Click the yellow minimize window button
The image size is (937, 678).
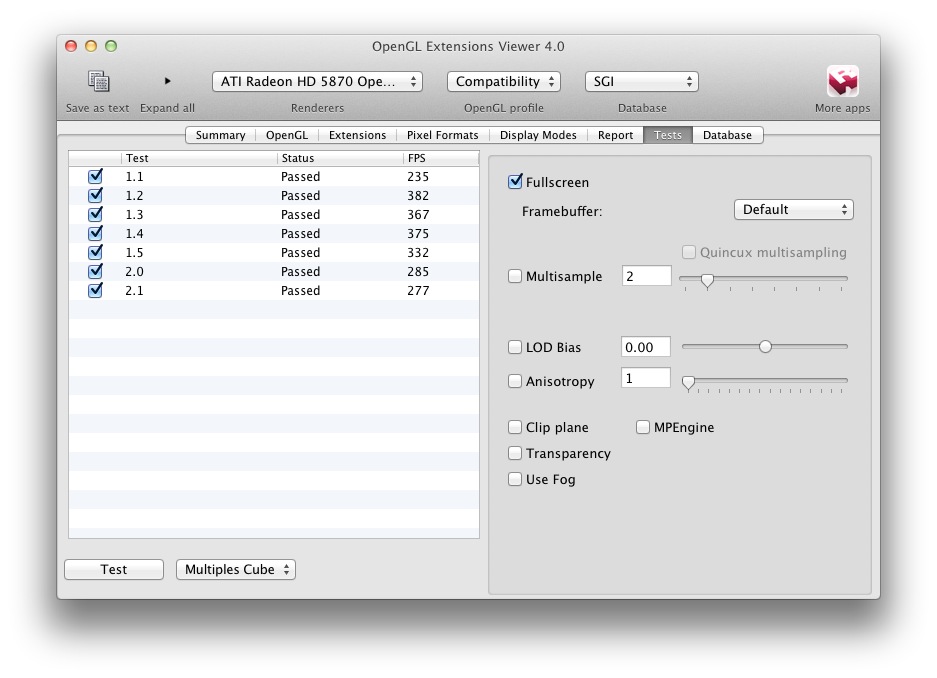(x=91, y=46)
